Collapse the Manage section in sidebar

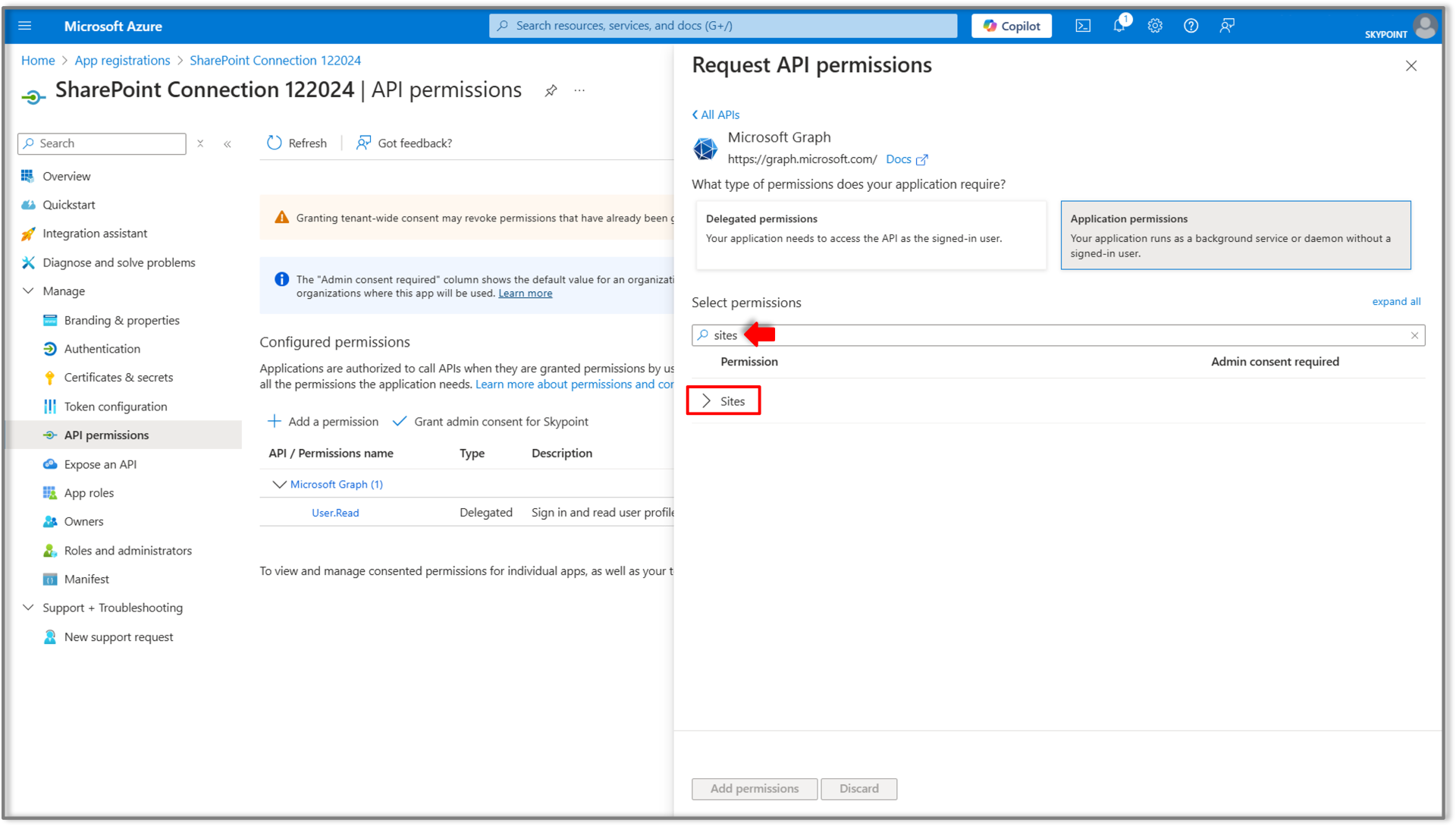tap(29, 291)
